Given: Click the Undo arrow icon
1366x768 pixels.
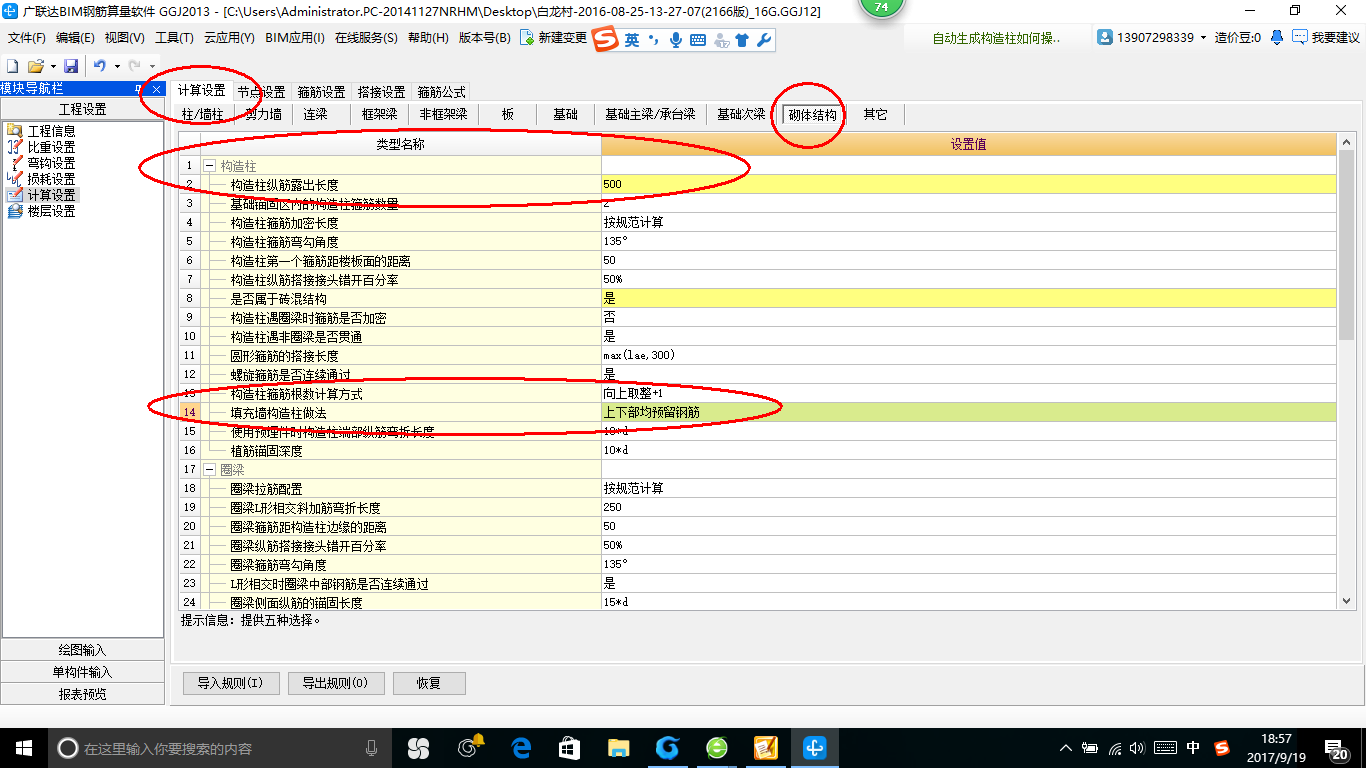Looking at the screenshot, I should (x=99, y=66).
